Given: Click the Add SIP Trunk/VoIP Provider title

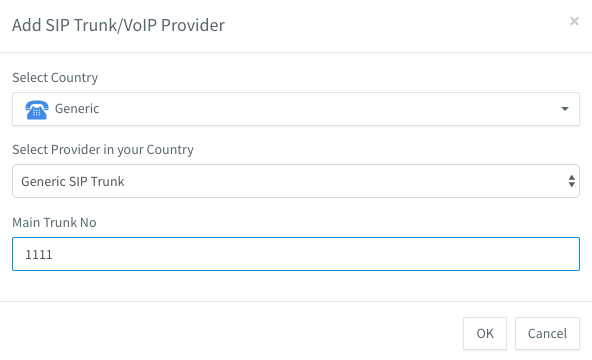Looking at the screenshot, I should click(x=118, y=25).
